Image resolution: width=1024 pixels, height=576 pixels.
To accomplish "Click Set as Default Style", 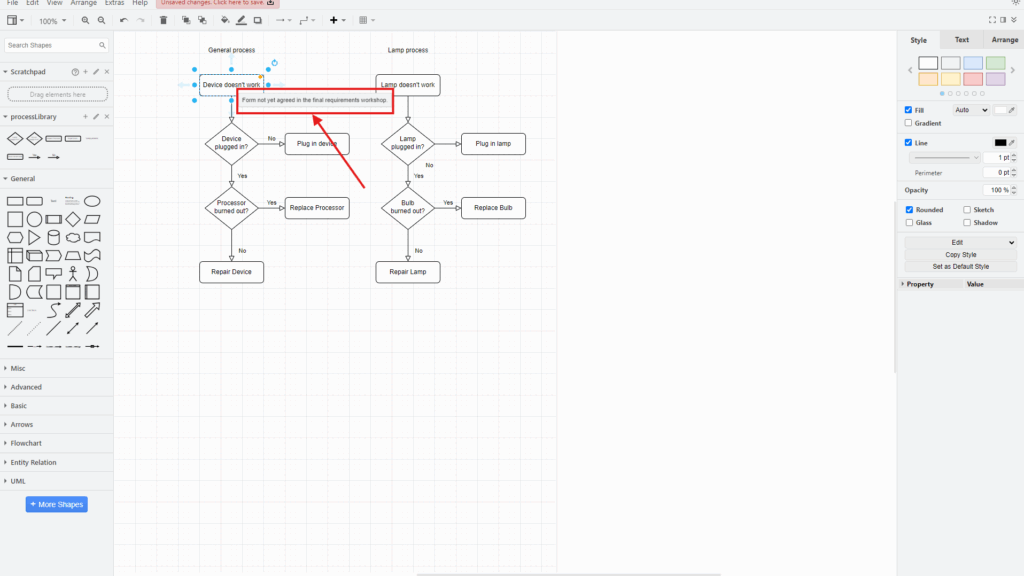I will tap(960, 266).
